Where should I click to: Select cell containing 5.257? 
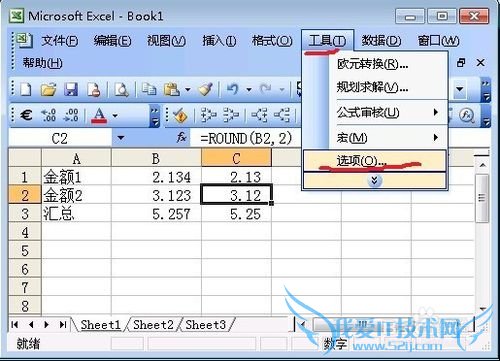point(156,214)
